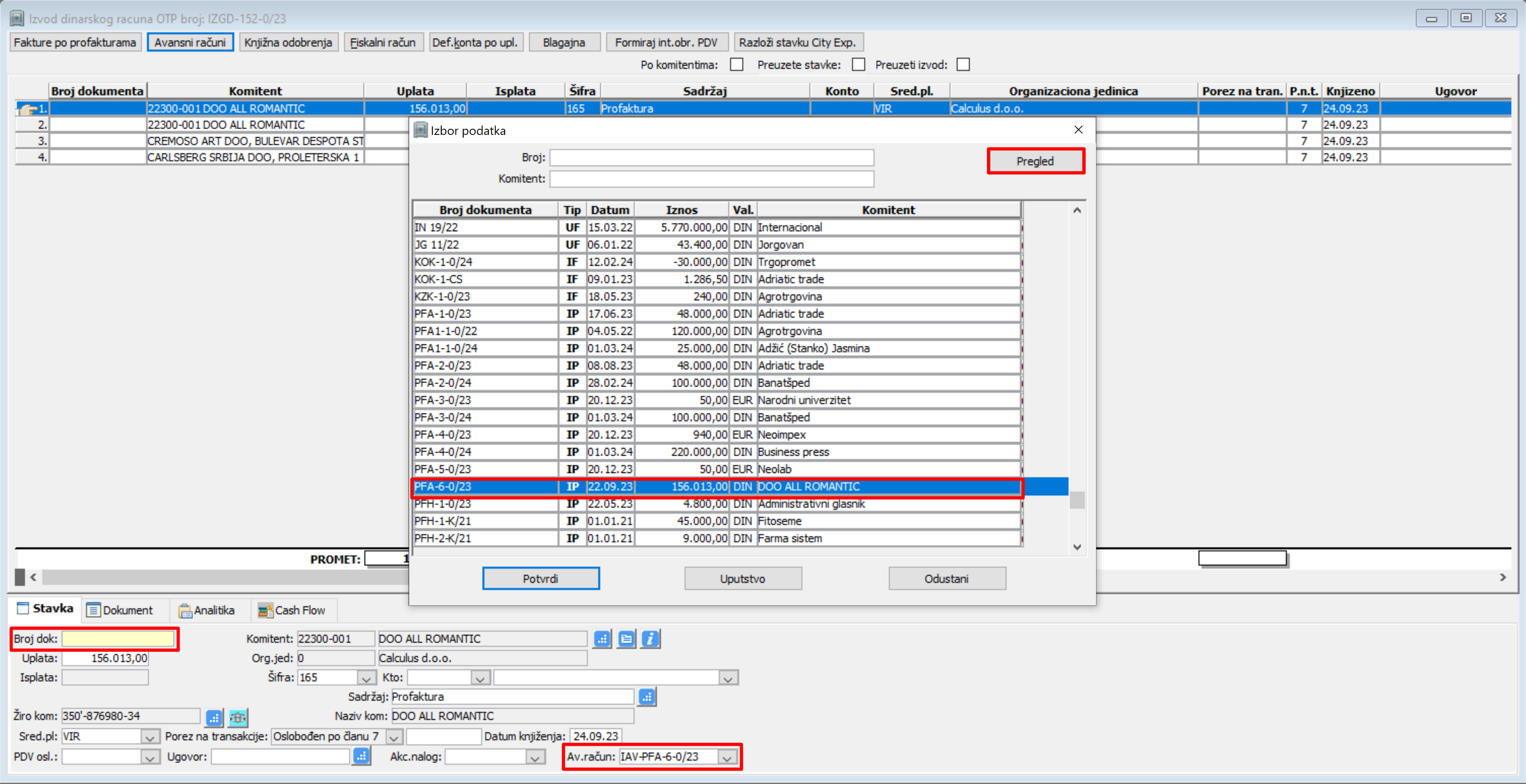Check the Preuzeti izvod box
1526x784 pixels.
coord(963,65)
